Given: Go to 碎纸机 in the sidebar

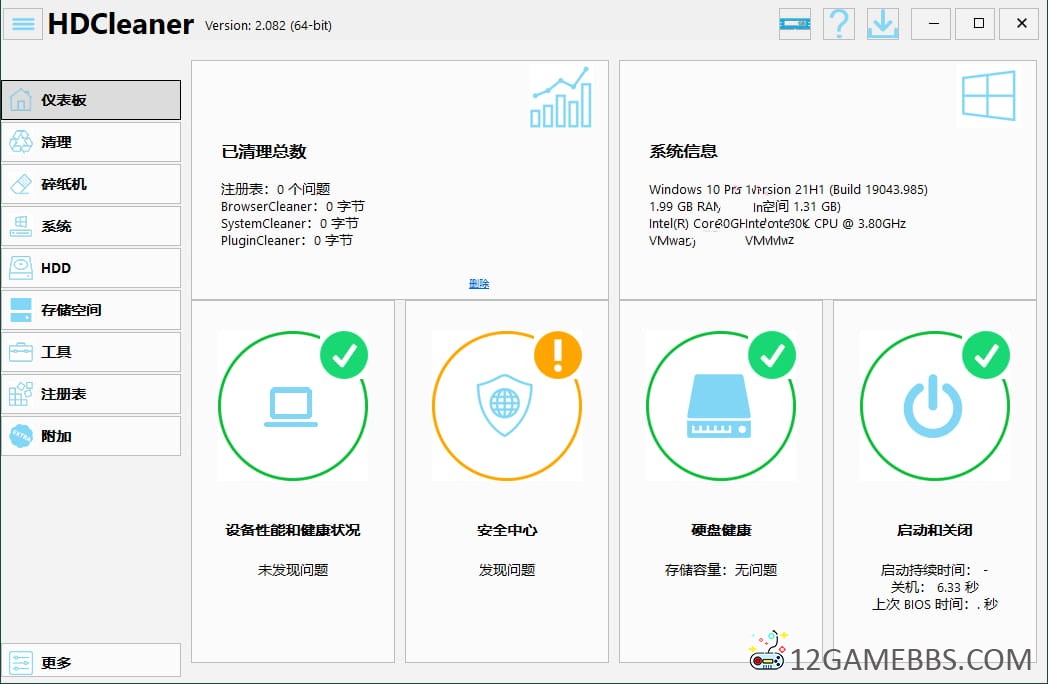Looking at the screenshot, I should point(91,184).
